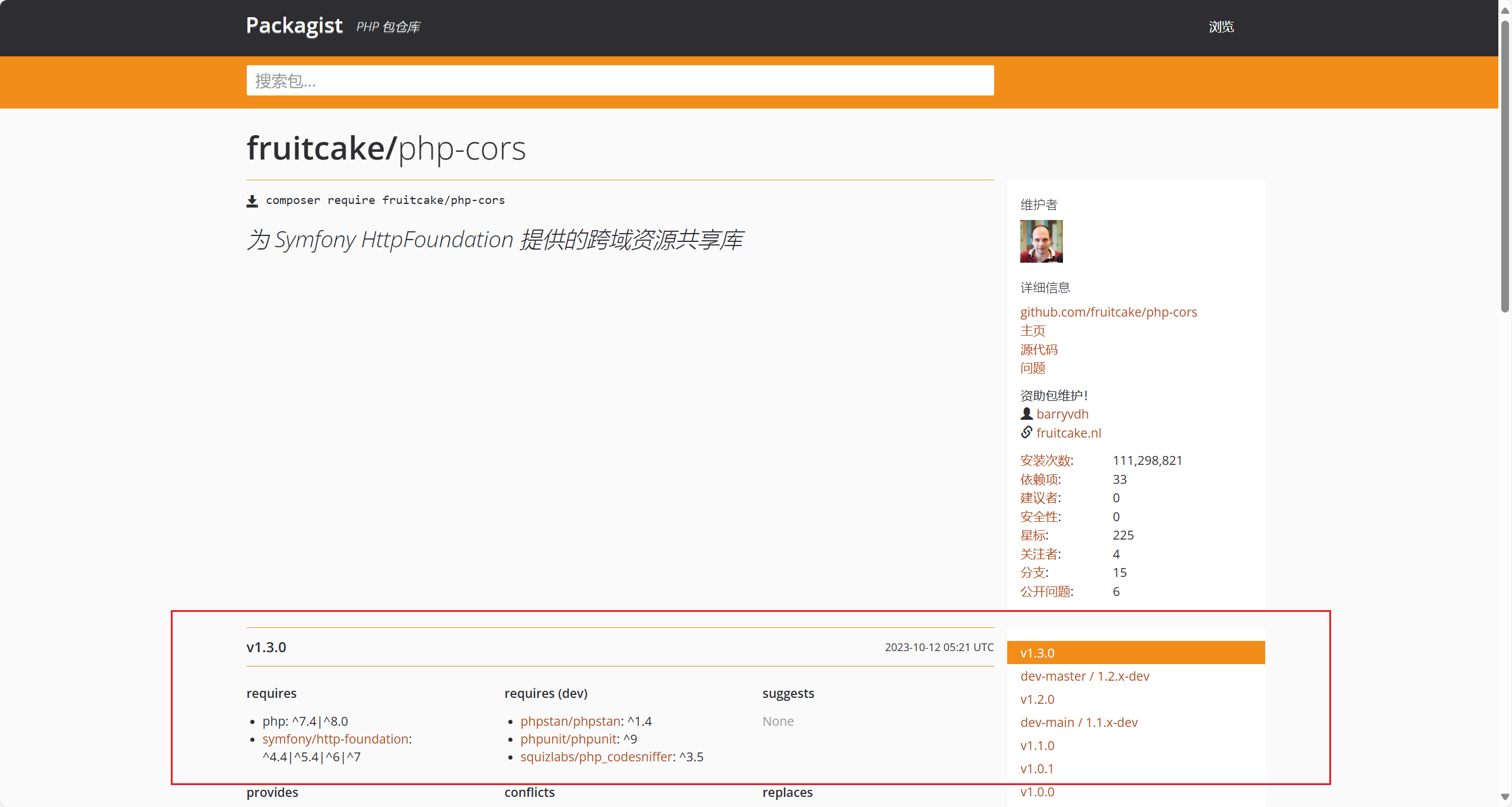Select version v1.3.0 in version list
Image resolution: width=1512 pixels, height=807 pixels.
(x=1037, y=653)
